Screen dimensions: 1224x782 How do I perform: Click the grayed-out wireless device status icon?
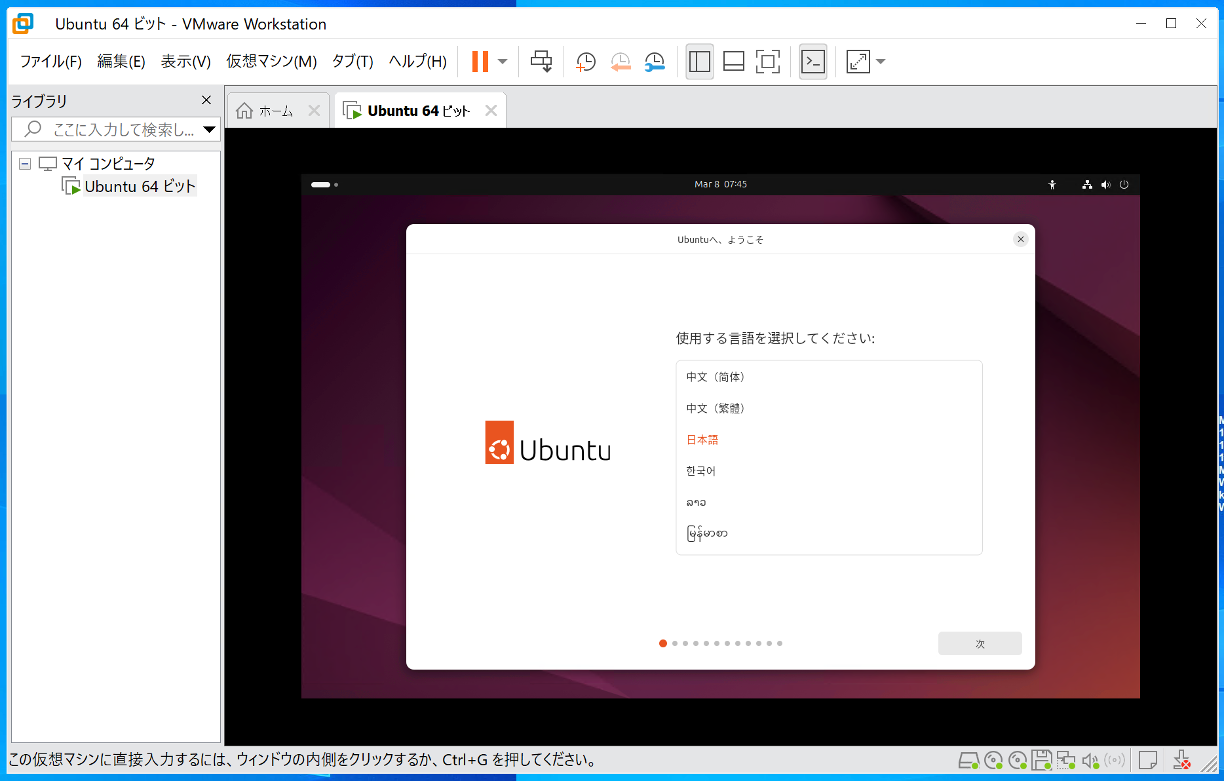click(x=1115, y=761)
